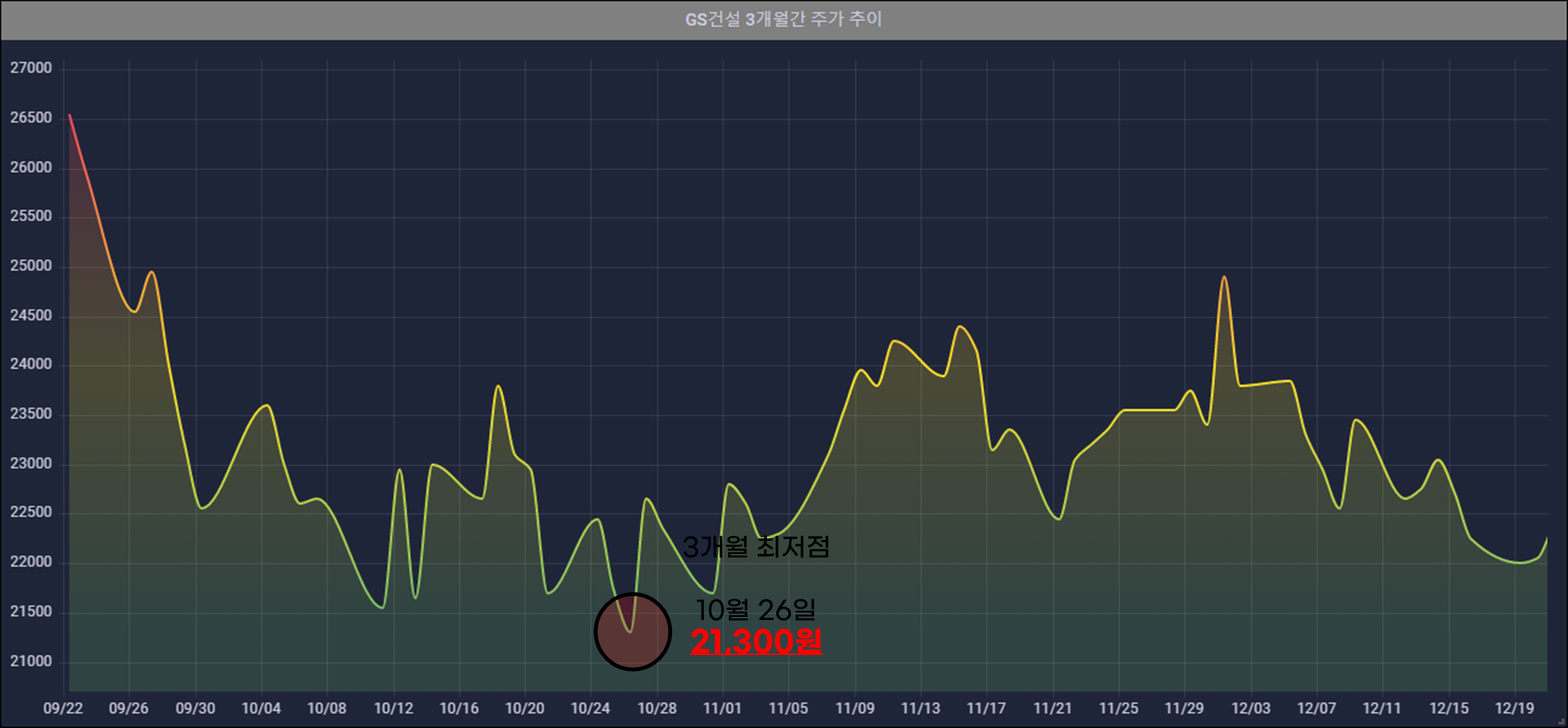1568x728 pixels.
Task: Click the resize grip at chart corner
Action: (1562, 722)
